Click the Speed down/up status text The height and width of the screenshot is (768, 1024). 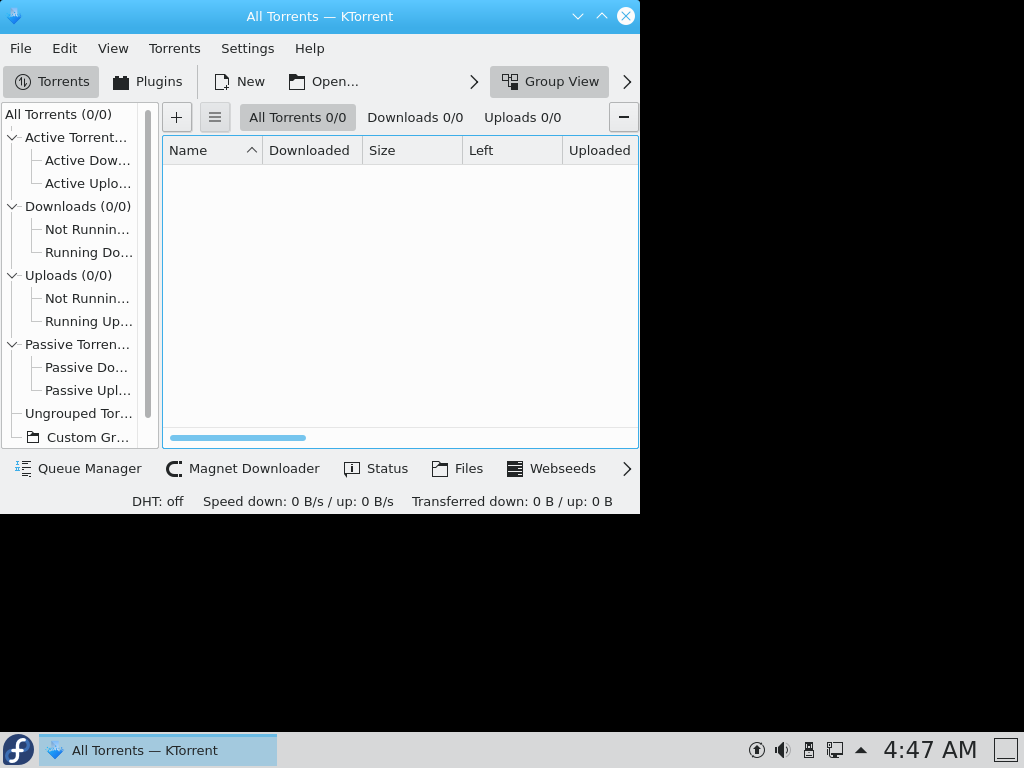[298, 502]
